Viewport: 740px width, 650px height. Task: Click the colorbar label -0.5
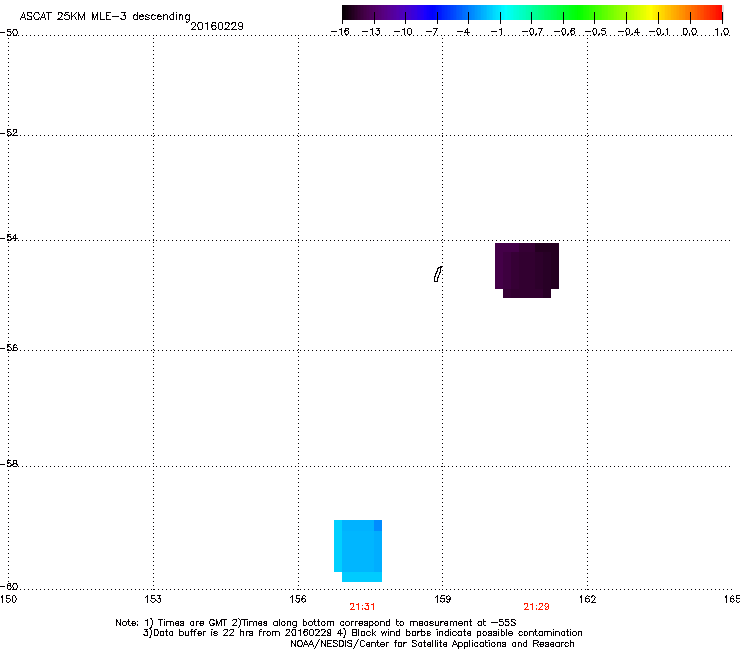(x=596, y=32)
